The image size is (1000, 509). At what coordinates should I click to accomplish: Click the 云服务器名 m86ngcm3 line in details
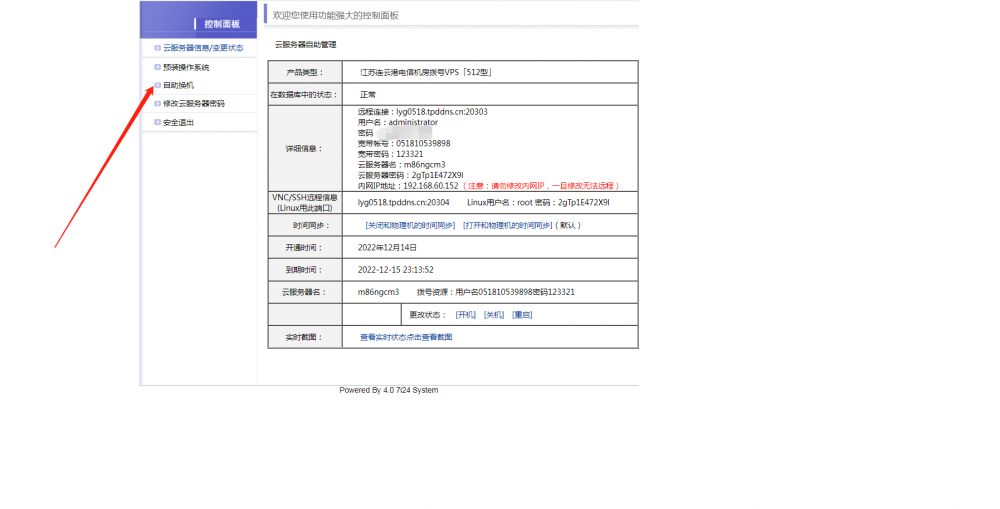coord(402,165)
